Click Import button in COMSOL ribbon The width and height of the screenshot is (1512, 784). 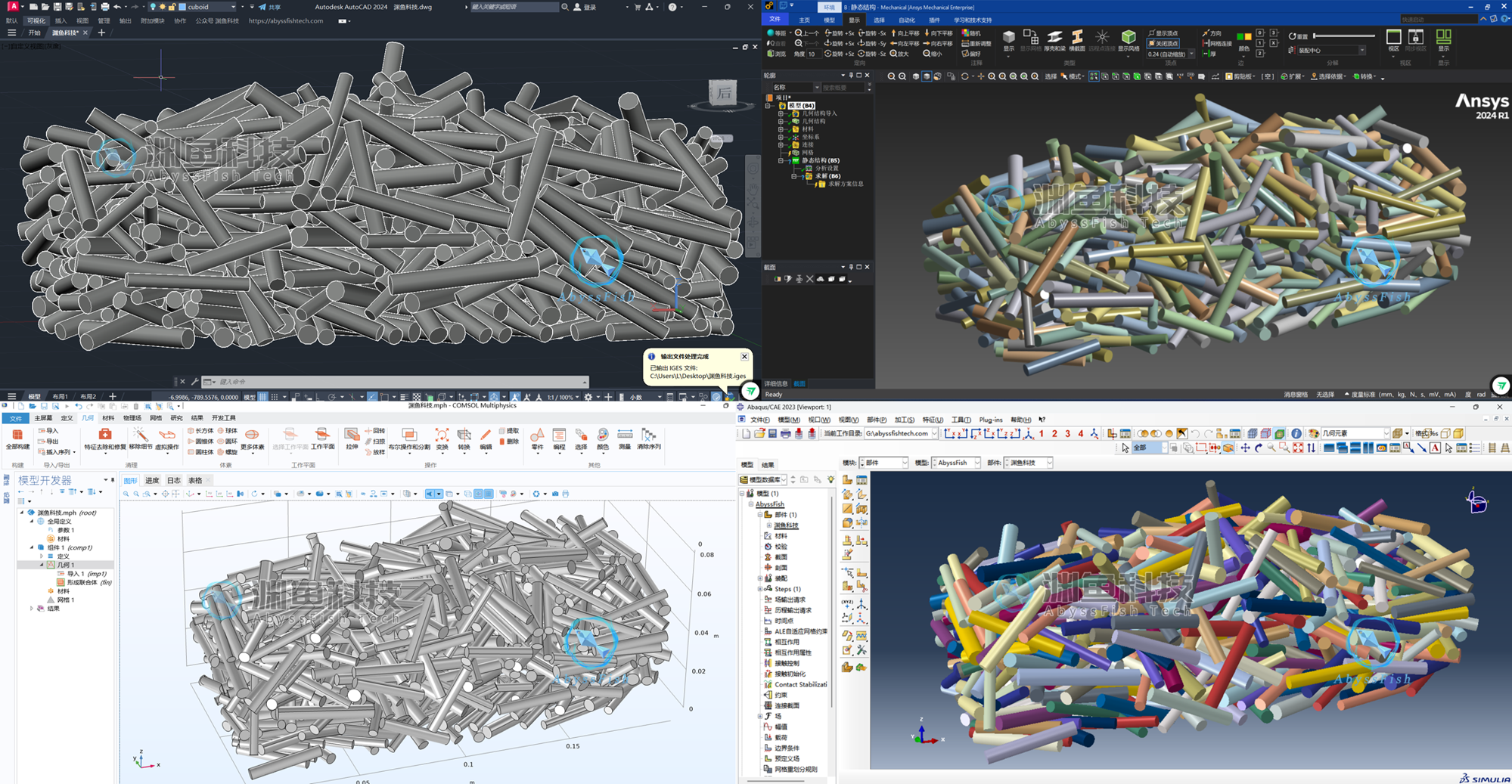coord(48,431)
